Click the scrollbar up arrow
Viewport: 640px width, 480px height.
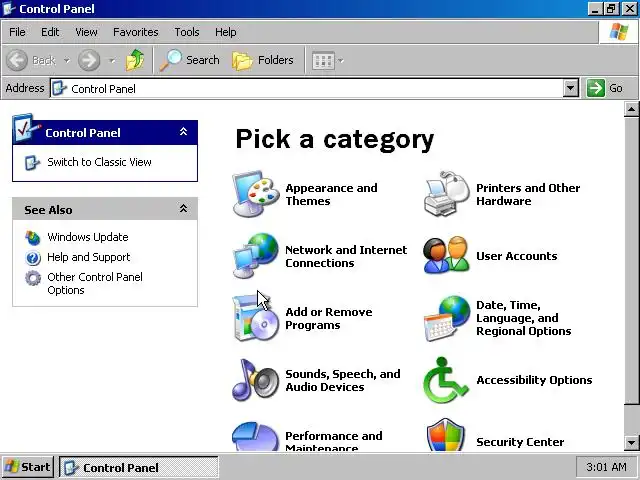[x=631, y=109]
